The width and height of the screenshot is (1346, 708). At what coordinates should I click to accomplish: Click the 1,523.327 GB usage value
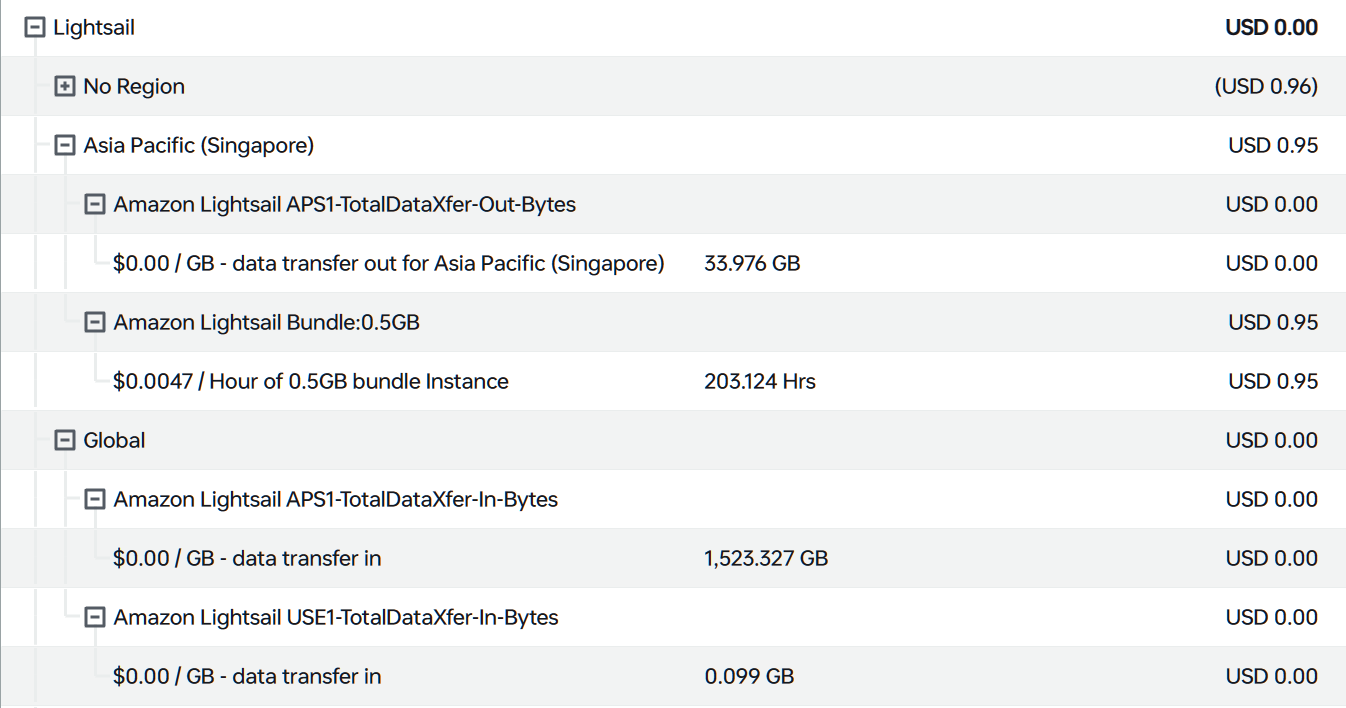765,559
